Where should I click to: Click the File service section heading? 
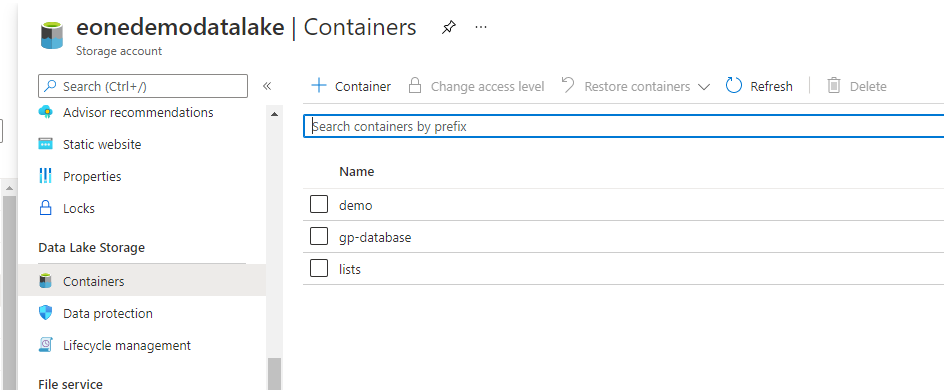[x=70, y=384]
